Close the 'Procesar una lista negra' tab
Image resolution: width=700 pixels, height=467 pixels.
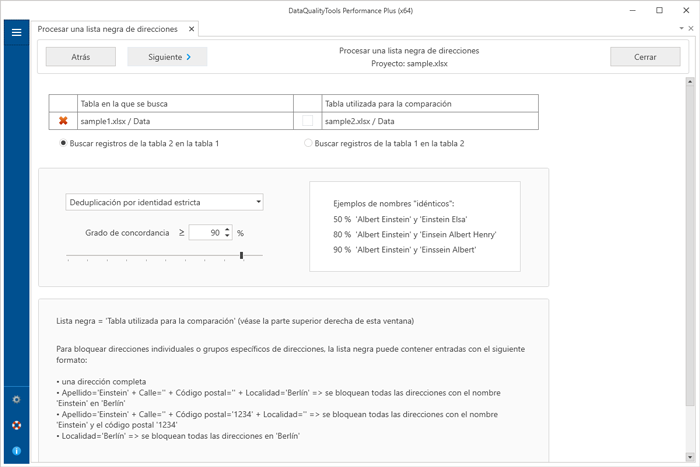tap(191, 29)
